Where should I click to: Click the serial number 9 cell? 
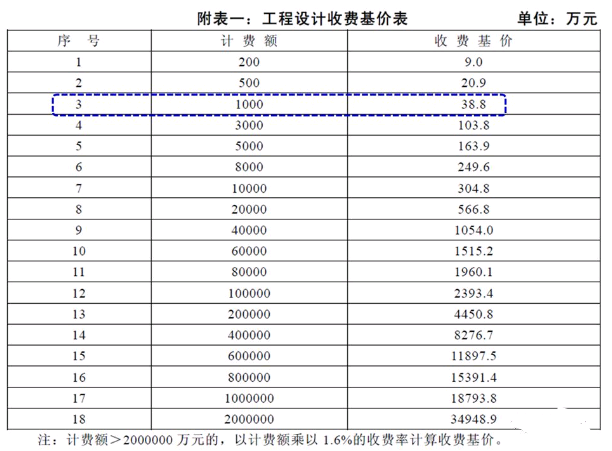click(x=79, y=230)
